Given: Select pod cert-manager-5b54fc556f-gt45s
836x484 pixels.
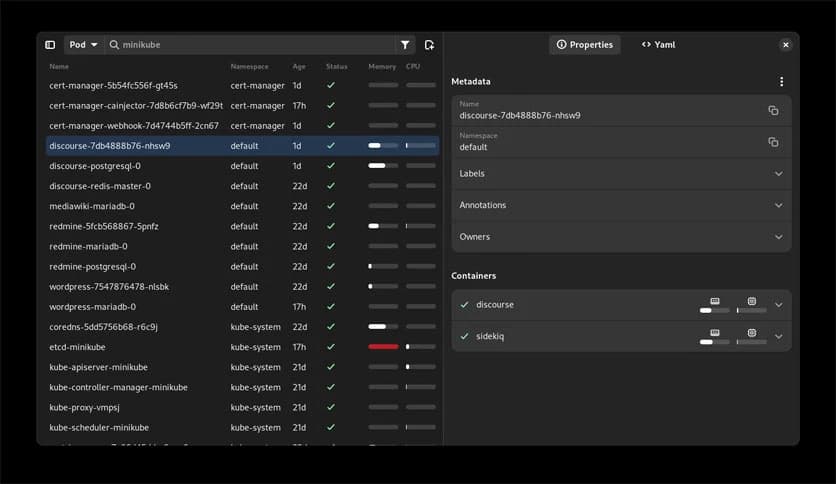Looking at the screenshot, I should pyautogui.click(x=243, y=85).
